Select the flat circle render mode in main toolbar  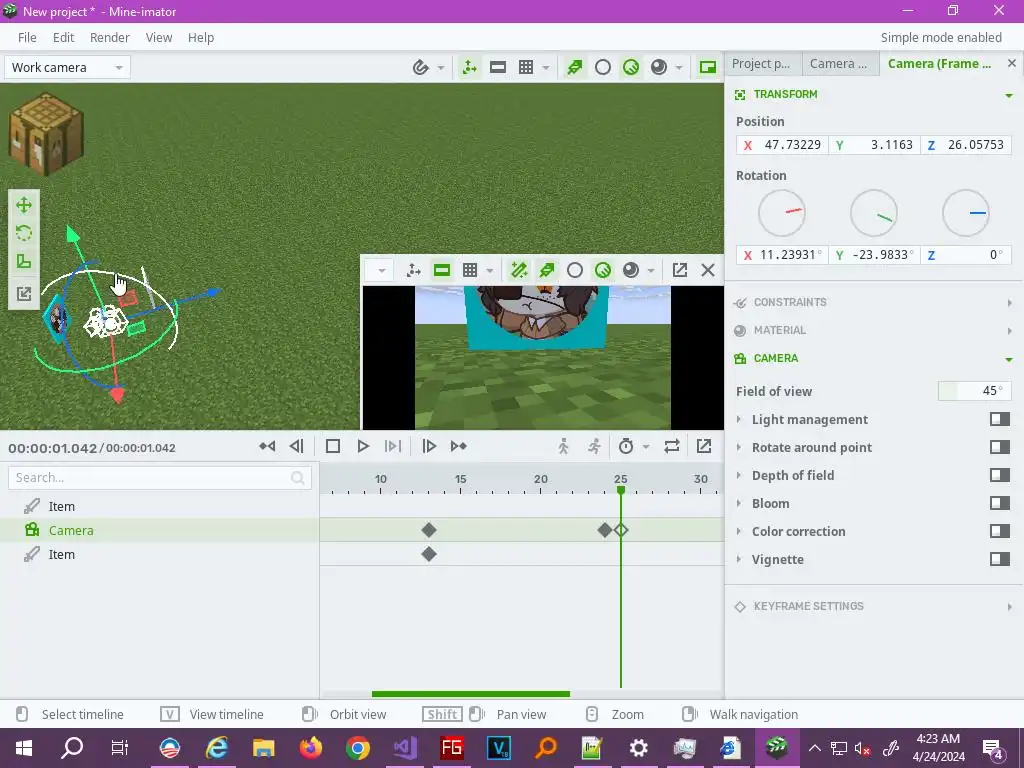[603, 67]
